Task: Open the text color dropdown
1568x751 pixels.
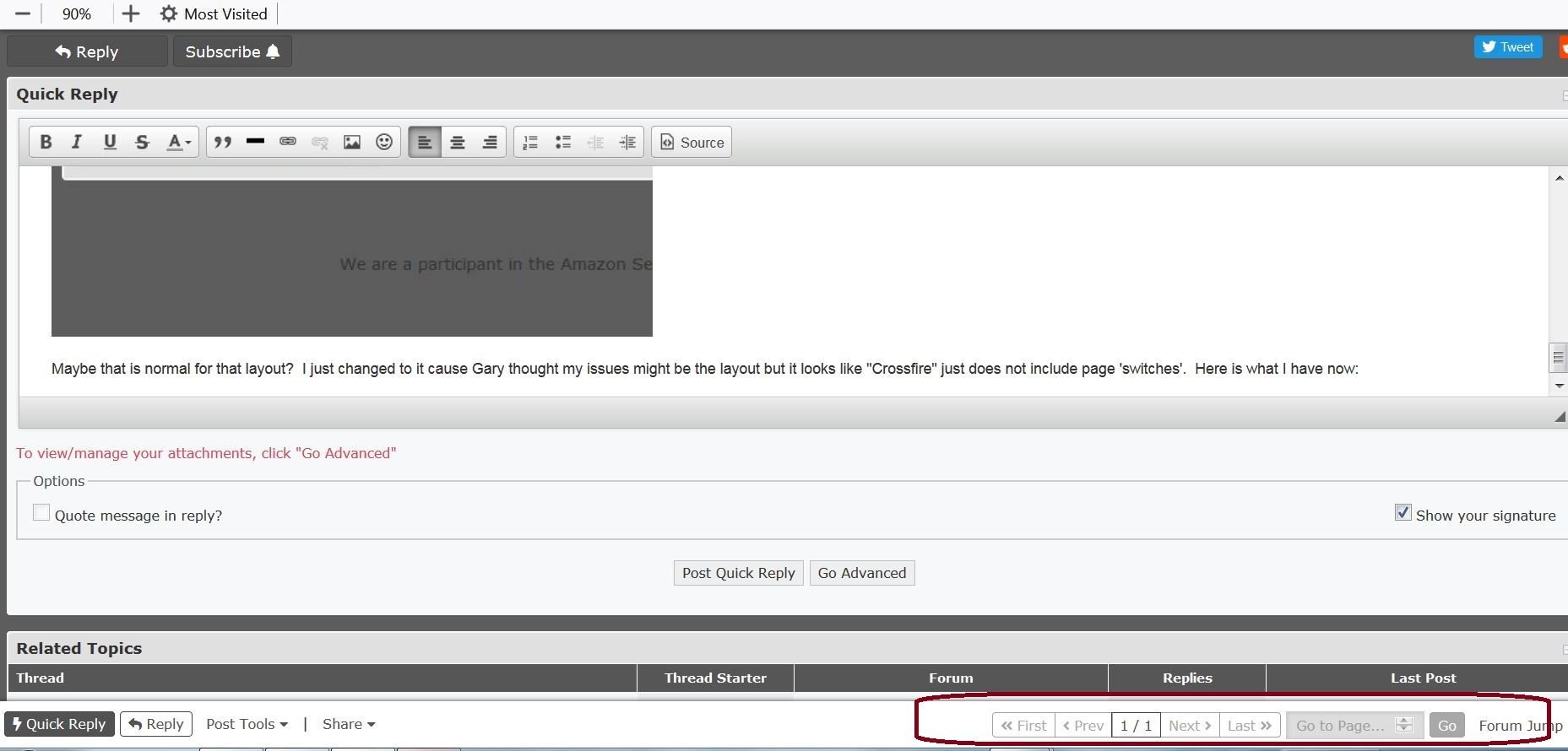Action: (178, 142)
